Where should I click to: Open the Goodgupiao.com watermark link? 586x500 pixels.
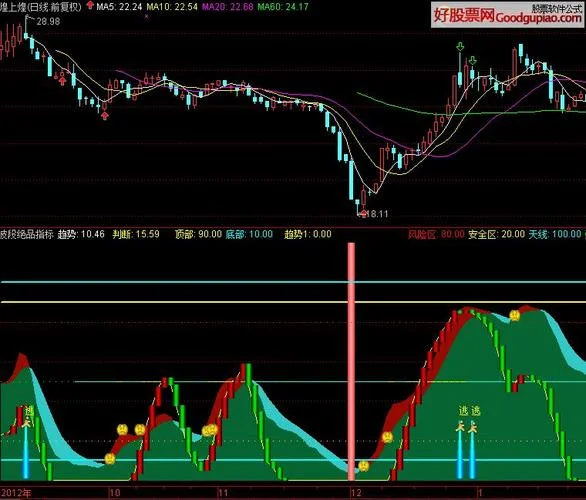tap(508, 15)
